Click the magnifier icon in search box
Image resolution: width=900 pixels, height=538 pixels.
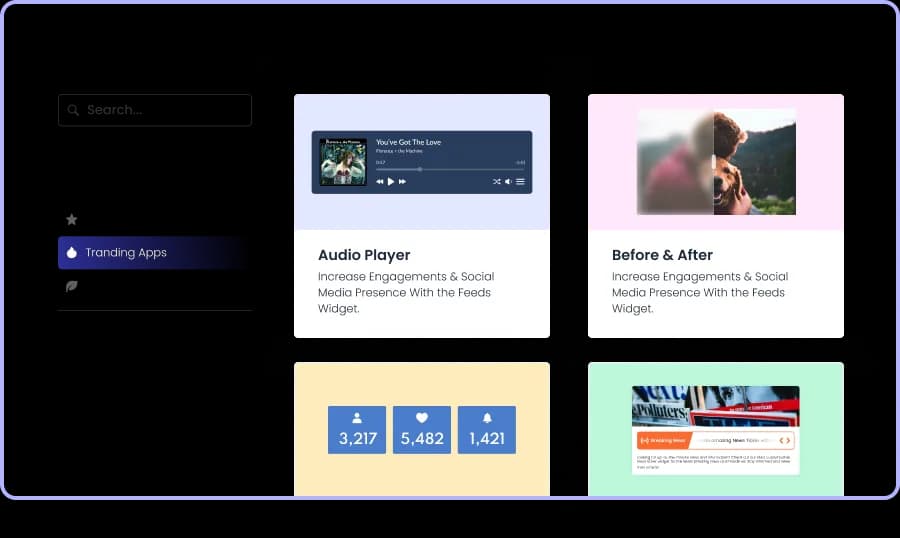(73, 110)
